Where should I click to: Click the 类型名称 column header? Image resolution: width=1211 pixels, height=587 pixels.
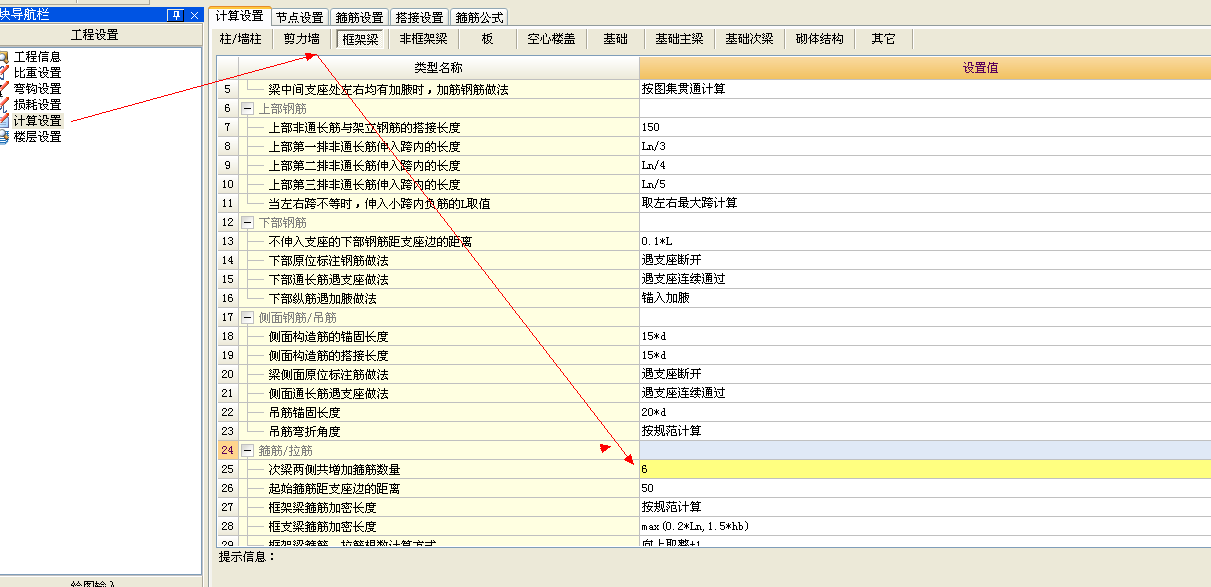[438, 68]
